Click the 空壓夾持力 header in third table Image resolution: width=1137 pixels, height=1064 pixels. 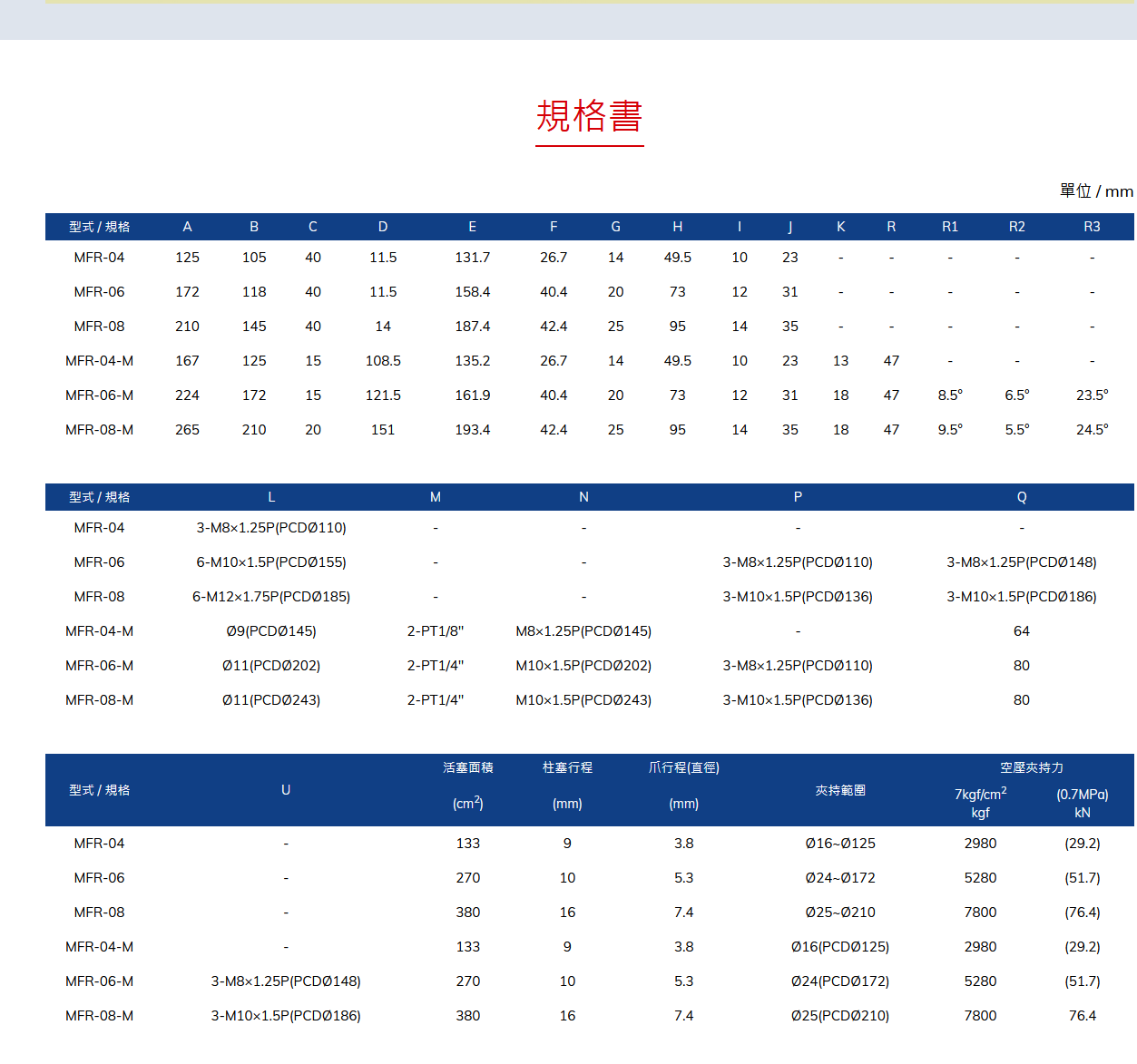pos(1030,767)
